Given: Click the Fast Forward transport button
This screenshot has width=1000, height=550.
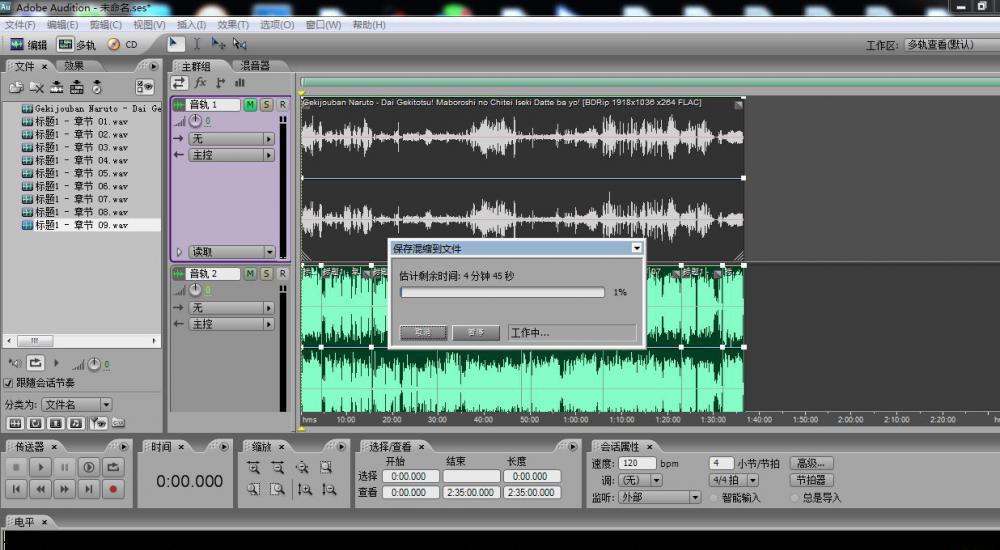Looking at the screenshot, I should point(64,489).
